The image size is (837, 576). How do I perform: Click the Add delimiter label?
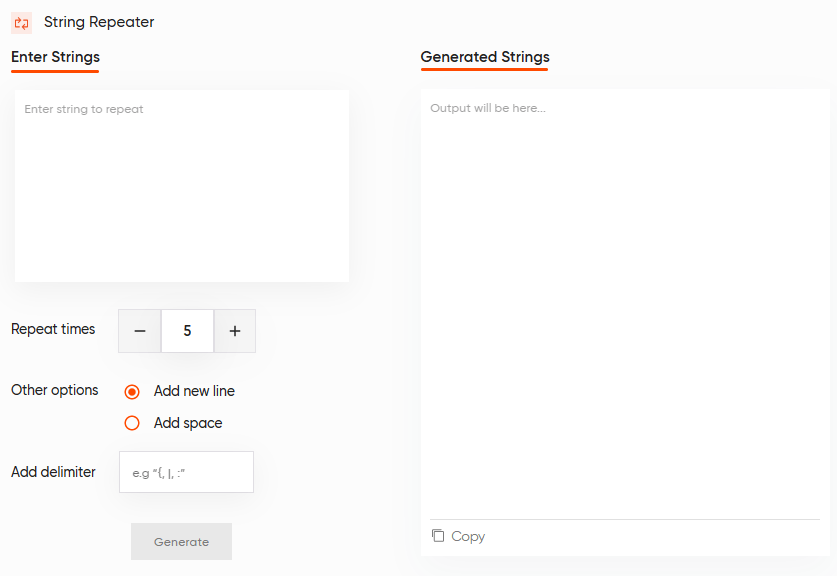pos(53,471)
